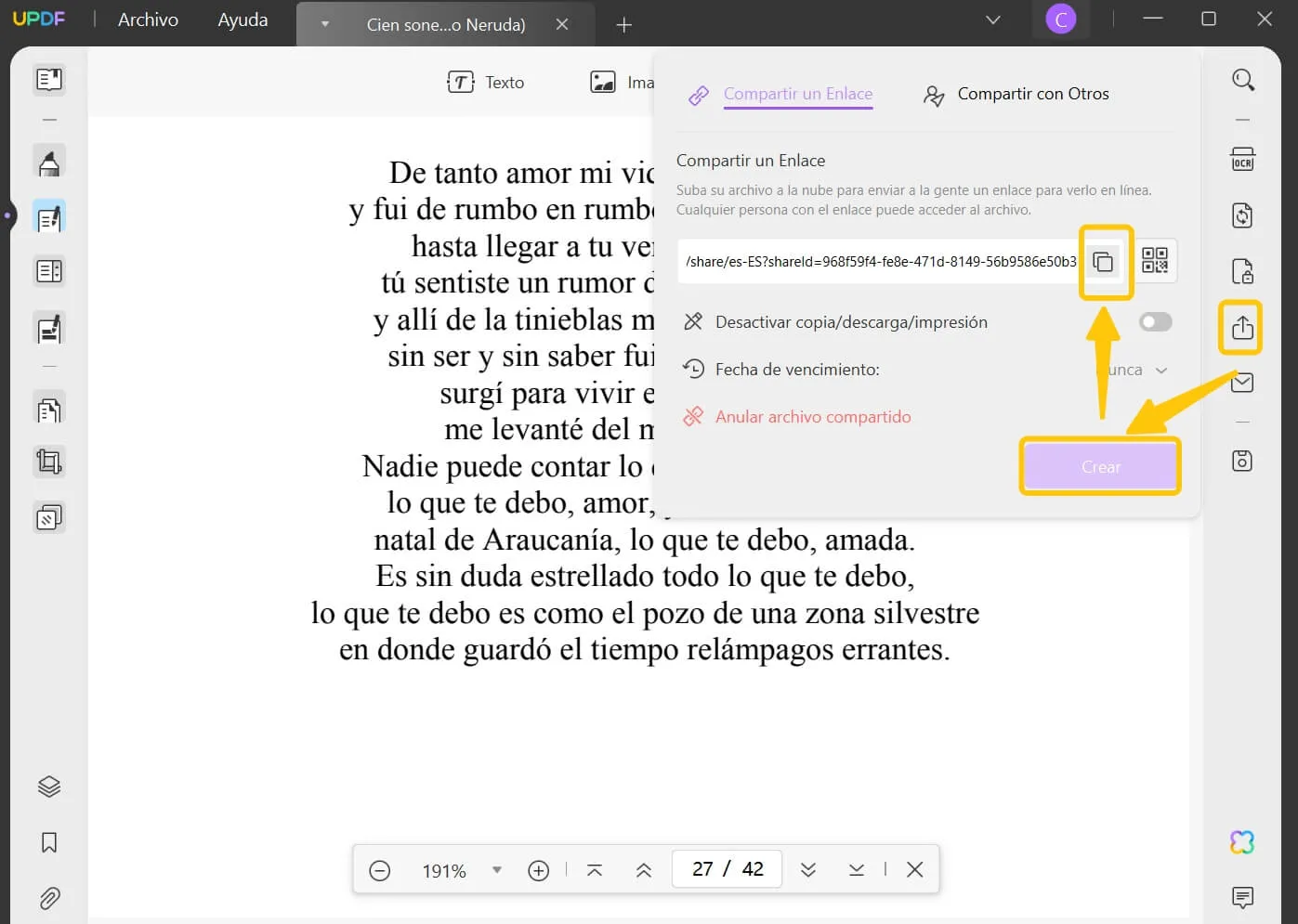Click the current page number field 27
1298x924 pixels.
tap(701, 869)
